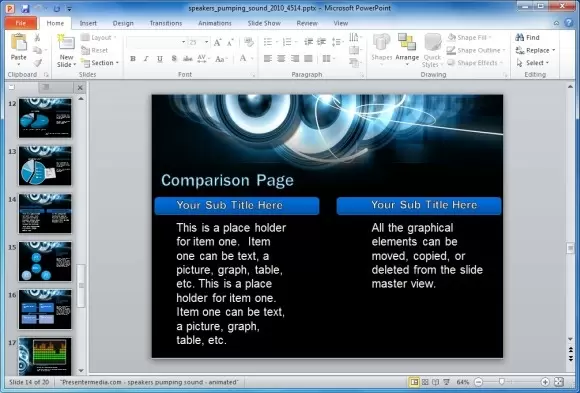Open the Change Case dropdown

tap(221, 59)
